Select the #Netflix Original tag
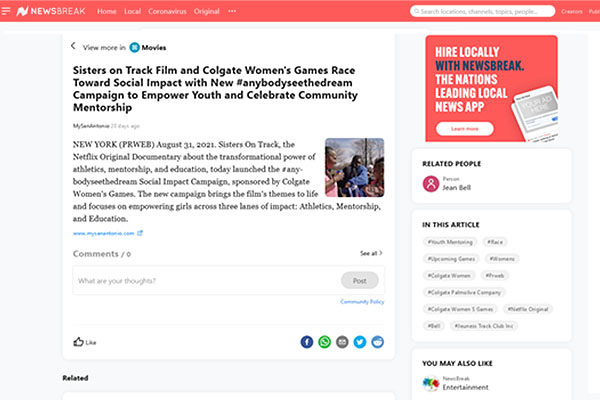 coord(528,309)
